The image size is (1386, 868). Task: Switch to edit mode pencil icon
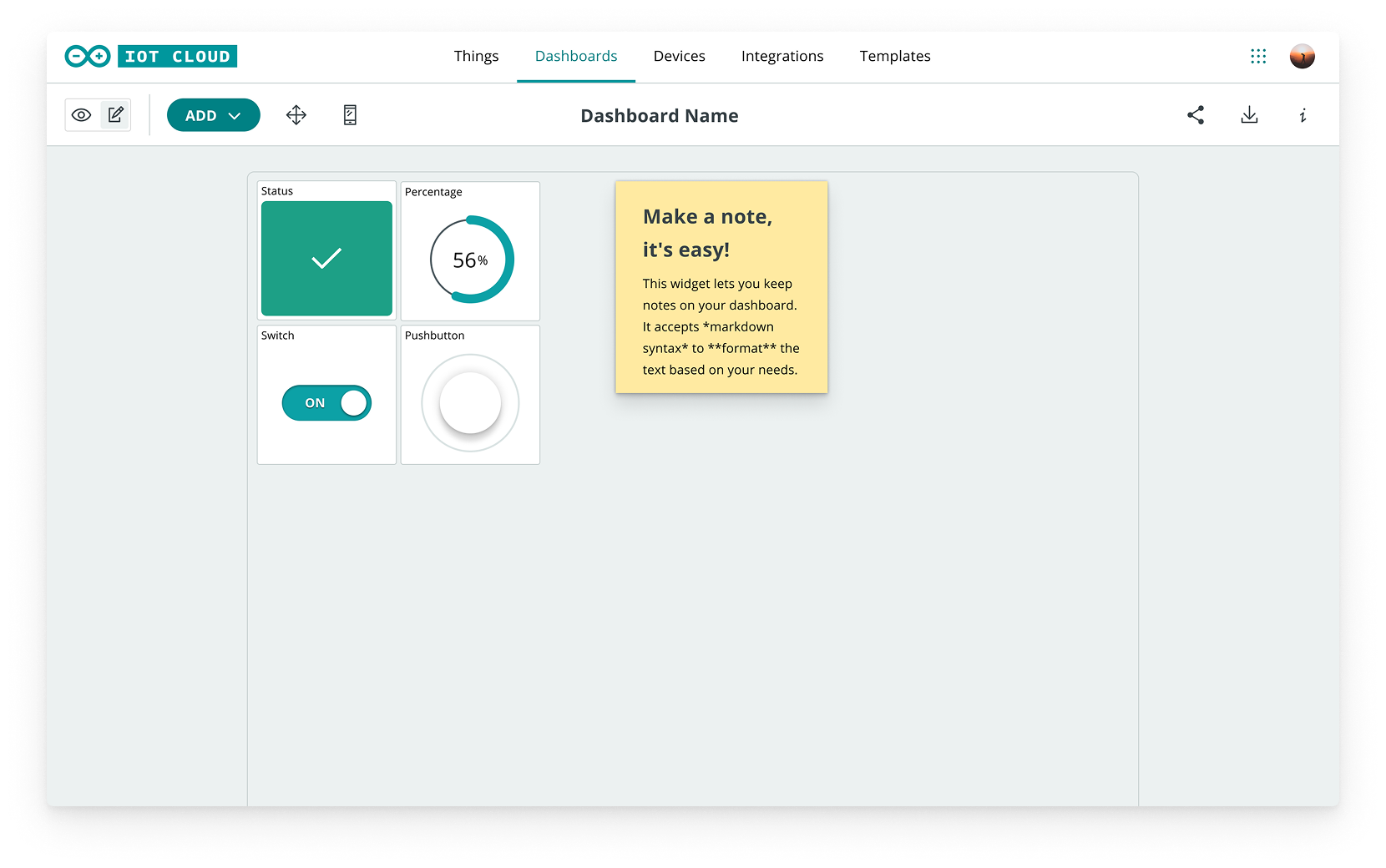(116, 115)
